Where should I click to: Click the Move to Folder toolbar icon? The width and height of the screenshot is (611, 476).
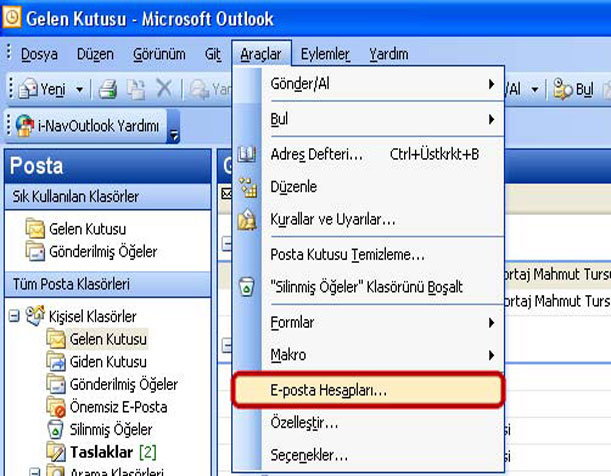click(x=136, y=89)
